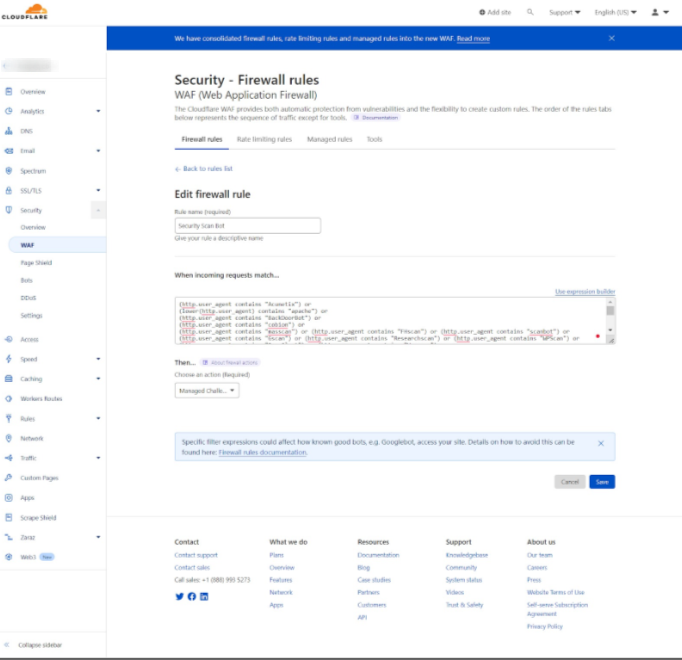Switch to the Rate limiting rules tab
This screenshot has width=682, height=660.
click(264, 139)
